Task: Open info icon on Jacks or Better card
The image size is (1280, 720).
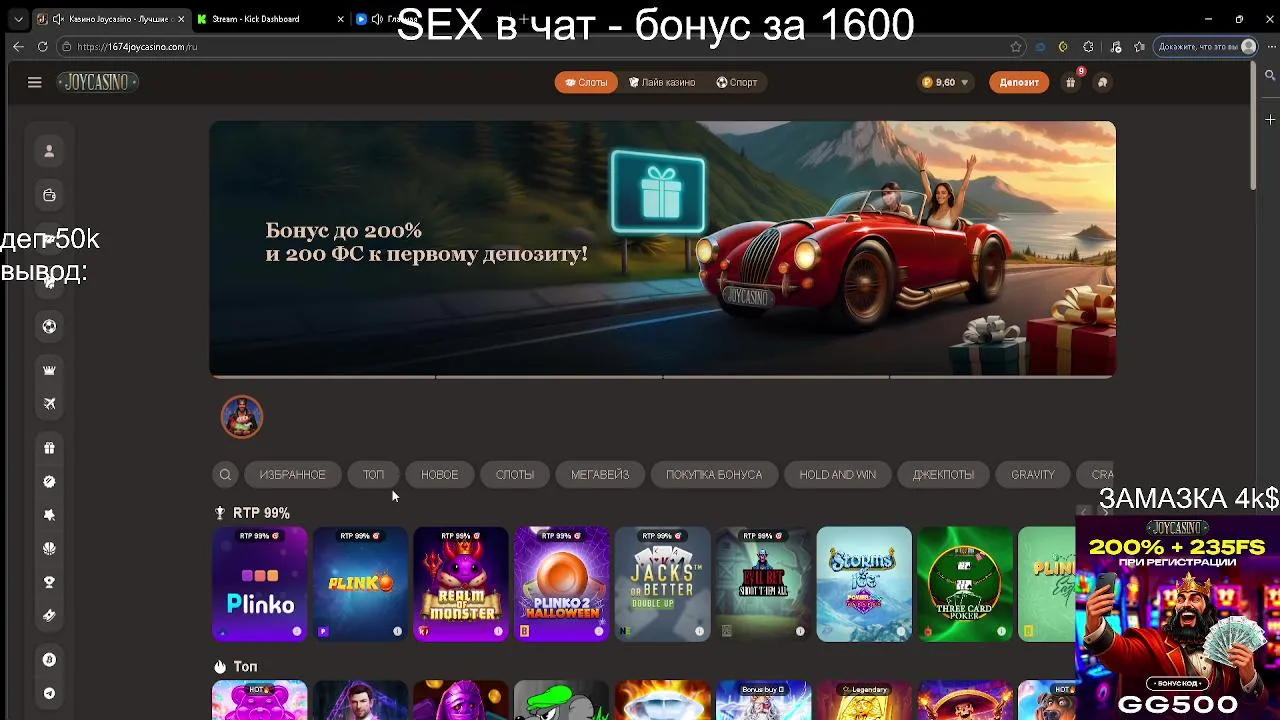Action: pyautogui.click(x=699, y=631)
